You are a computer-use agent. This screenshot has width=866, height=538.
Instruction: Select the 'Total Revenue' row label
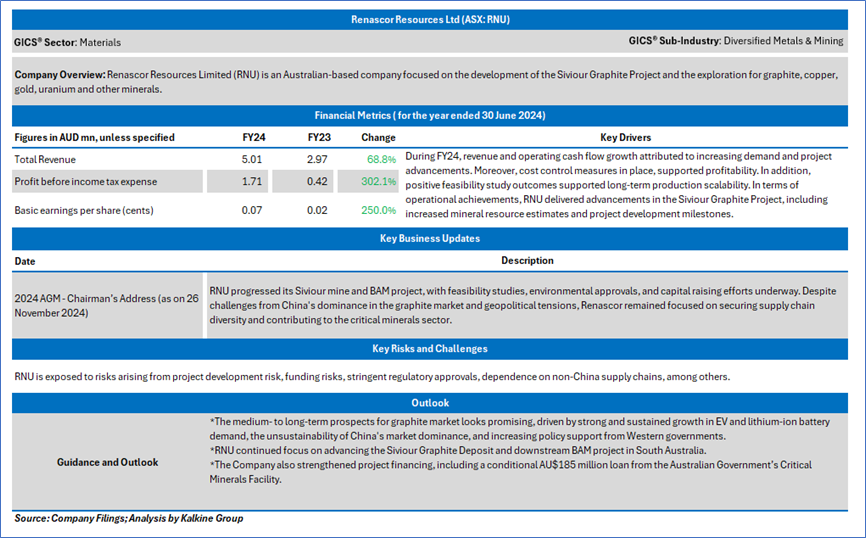coord(45,160)
